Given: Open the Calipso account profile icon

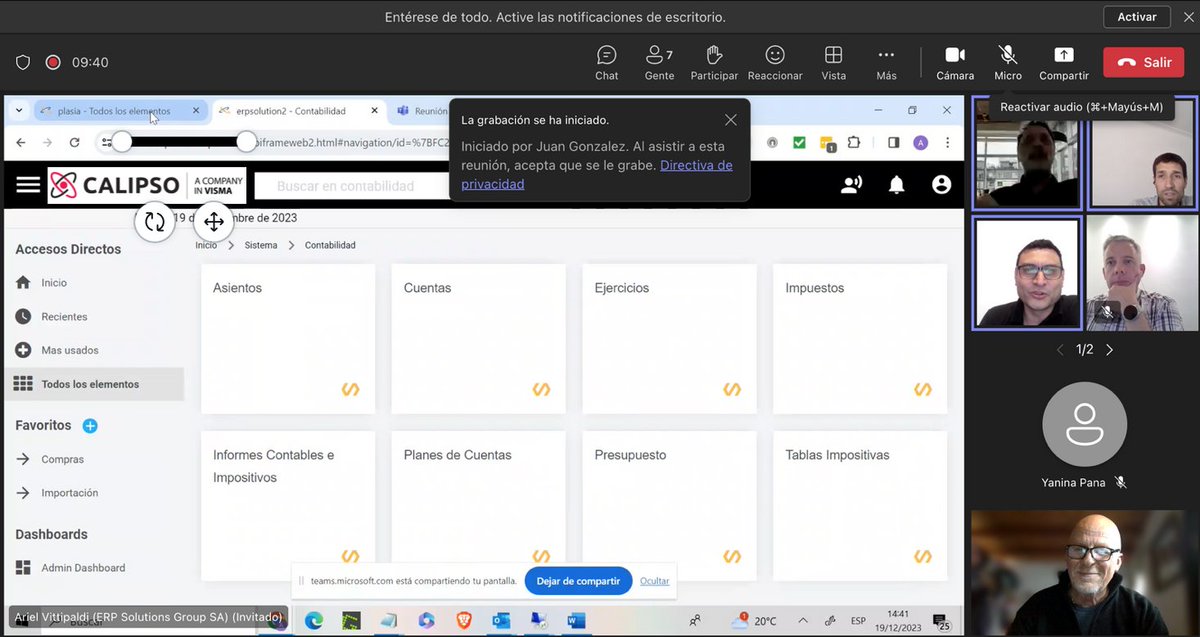Looking at the screenshot, I should point(941,185).
